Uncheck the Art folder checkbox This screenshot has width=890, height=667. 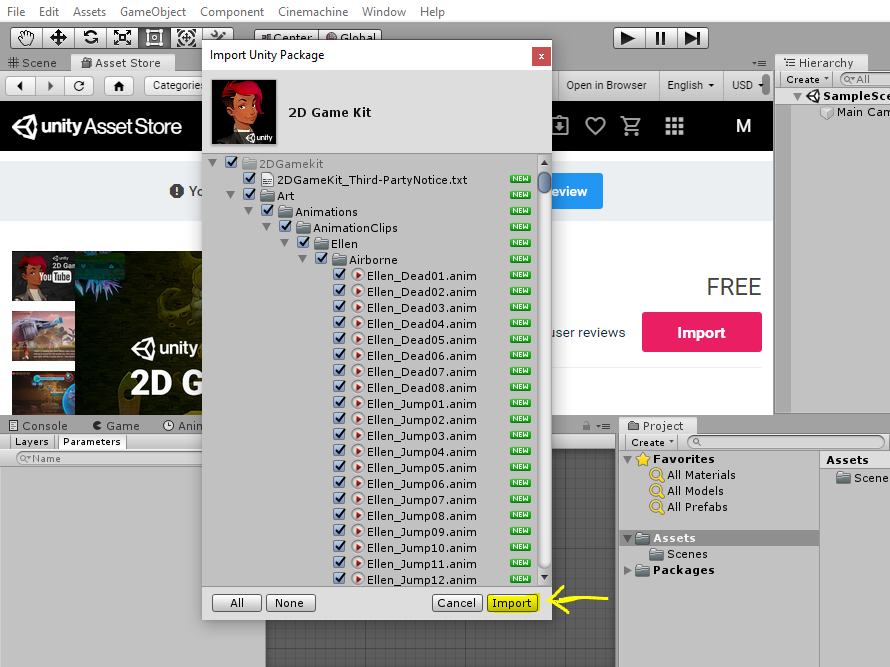[x=249, y=195]
